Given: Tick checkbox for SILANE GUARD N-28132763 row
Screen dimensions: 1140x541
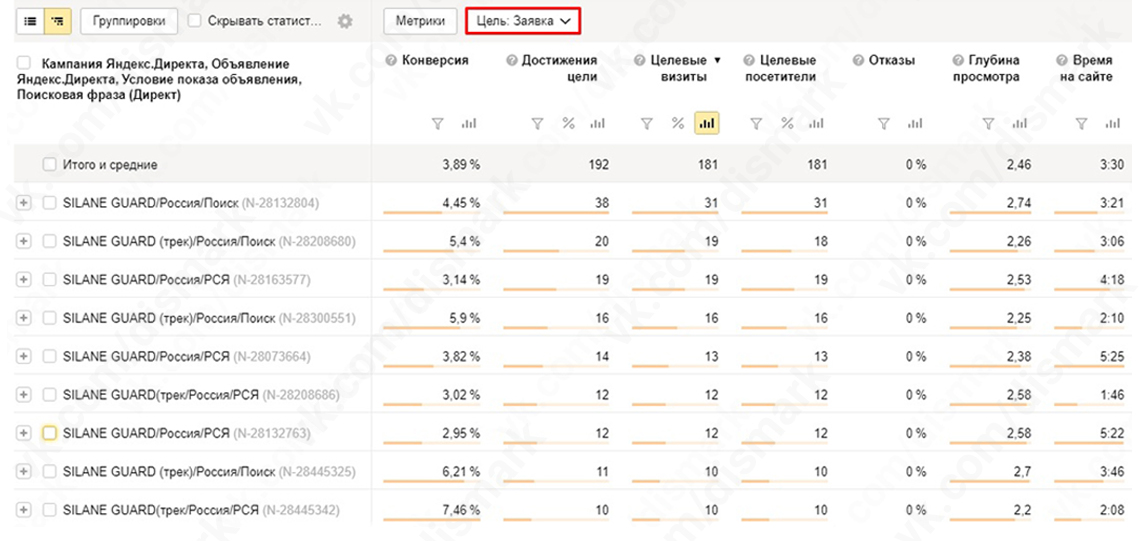Looking at the screenshot, I should point(50,433).
